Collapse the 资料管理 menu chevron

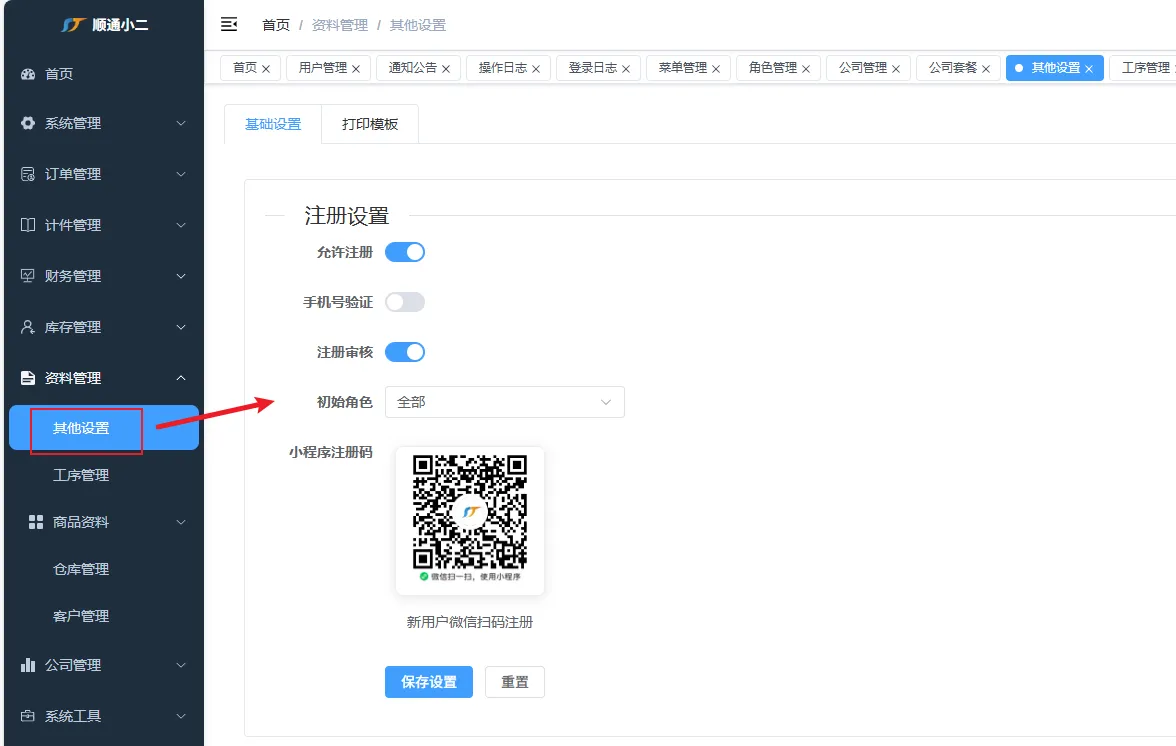pyautogui.click(x=181, y=378)
